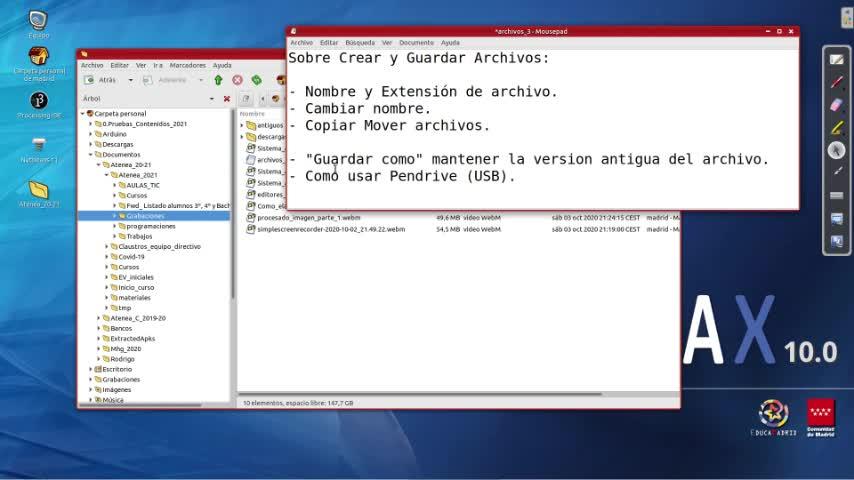Open the Árbol side panel dropdown
The height and width of the screenshot is (480, 854).
(211, 99)
